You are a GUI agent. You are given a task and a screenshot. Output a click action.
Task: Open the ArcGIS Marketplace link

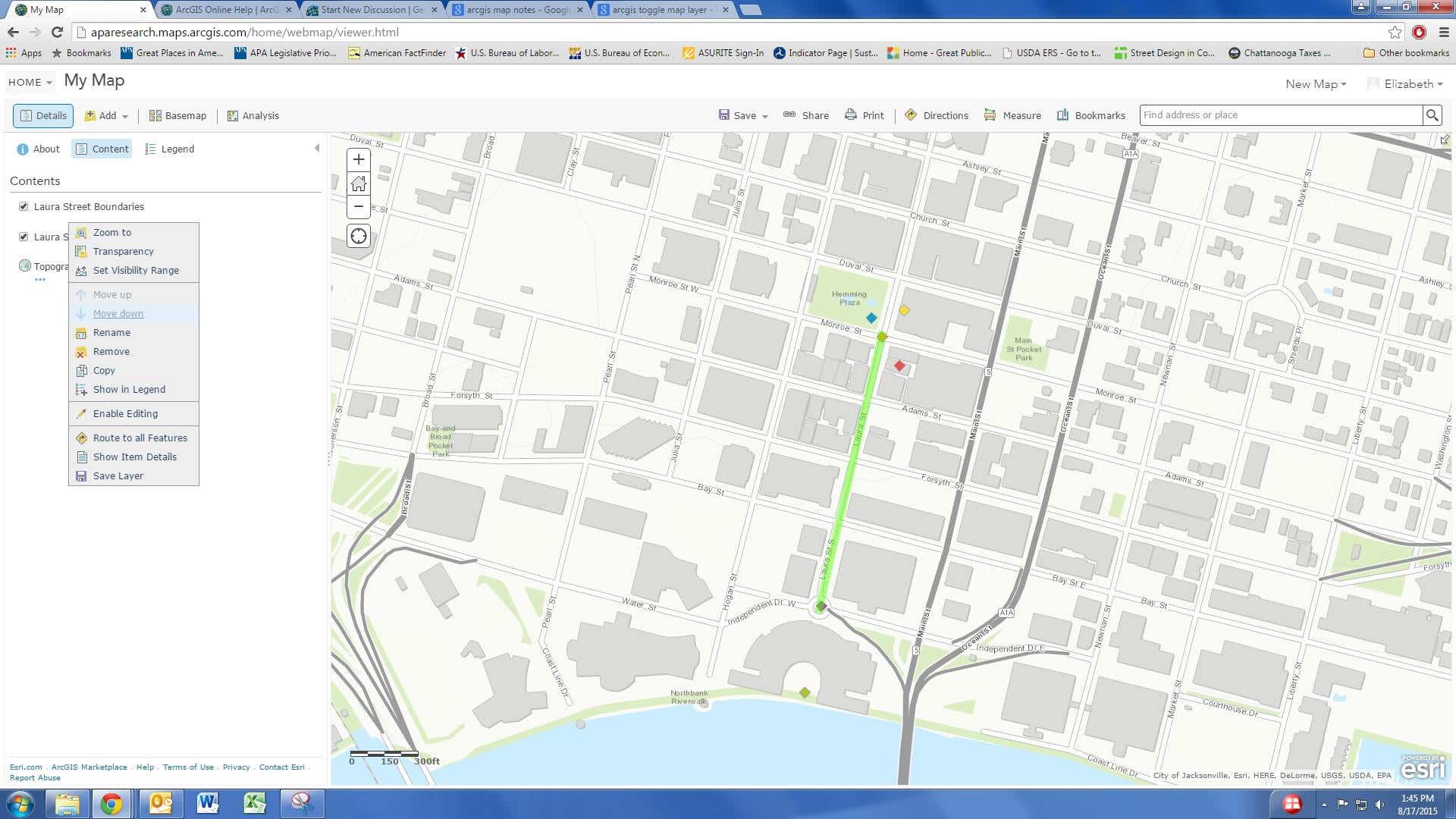(x=89, y=767)
